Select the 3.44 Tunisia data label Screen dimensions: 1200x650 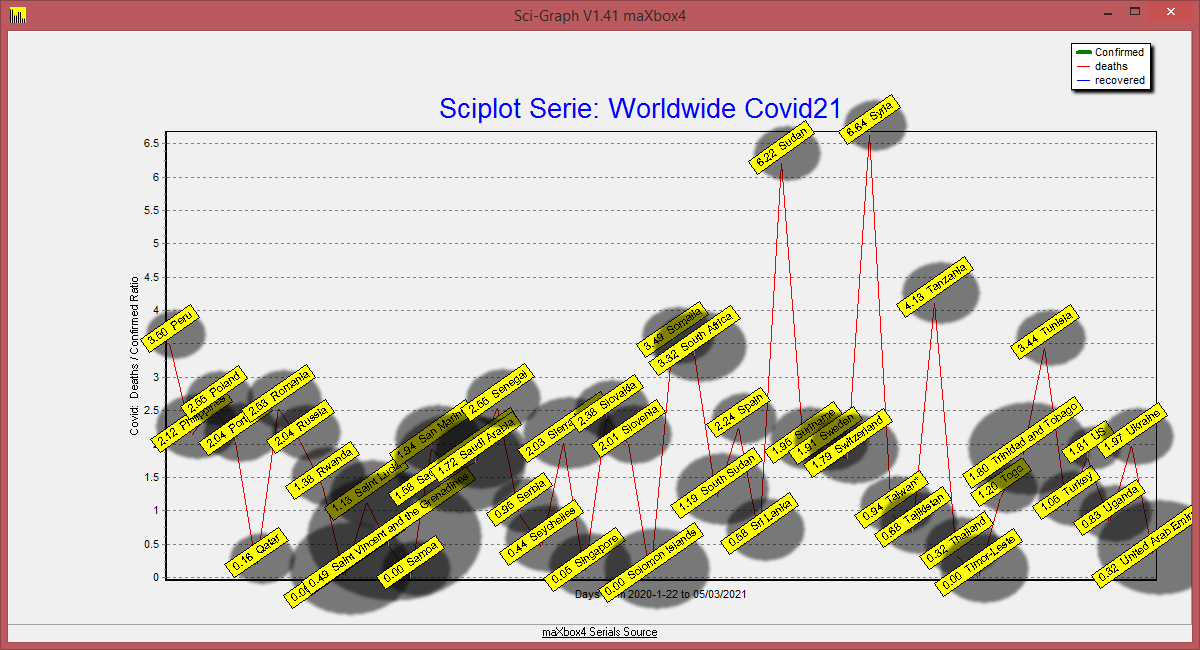click(x=1048, y=332)
